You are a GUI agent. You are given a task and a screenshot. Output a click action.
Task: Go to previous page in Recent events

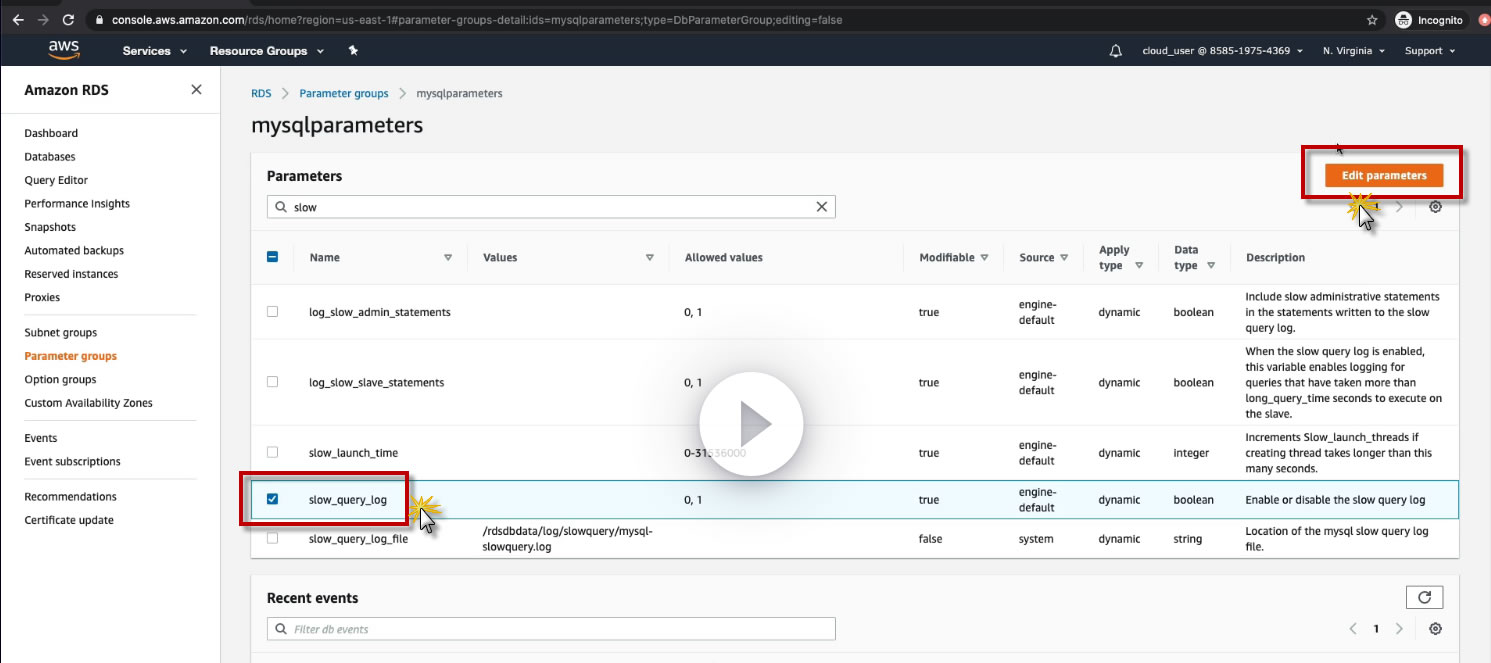pyautogui.click(x=1353, y=629)
